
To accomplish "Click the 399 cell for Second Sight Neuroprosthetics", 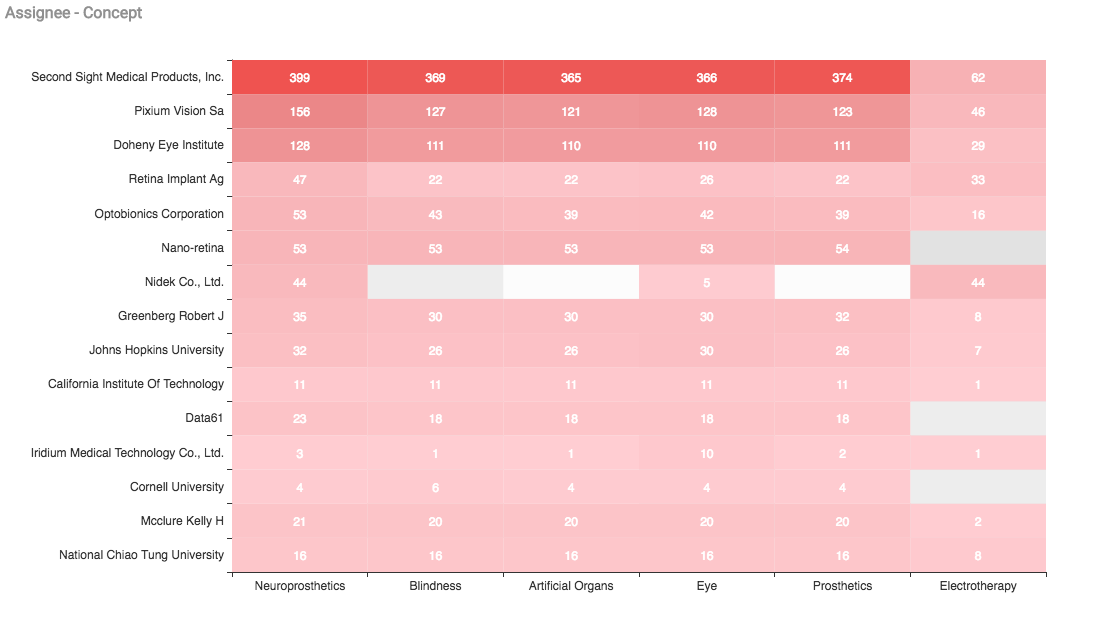I will click(299, 77).
